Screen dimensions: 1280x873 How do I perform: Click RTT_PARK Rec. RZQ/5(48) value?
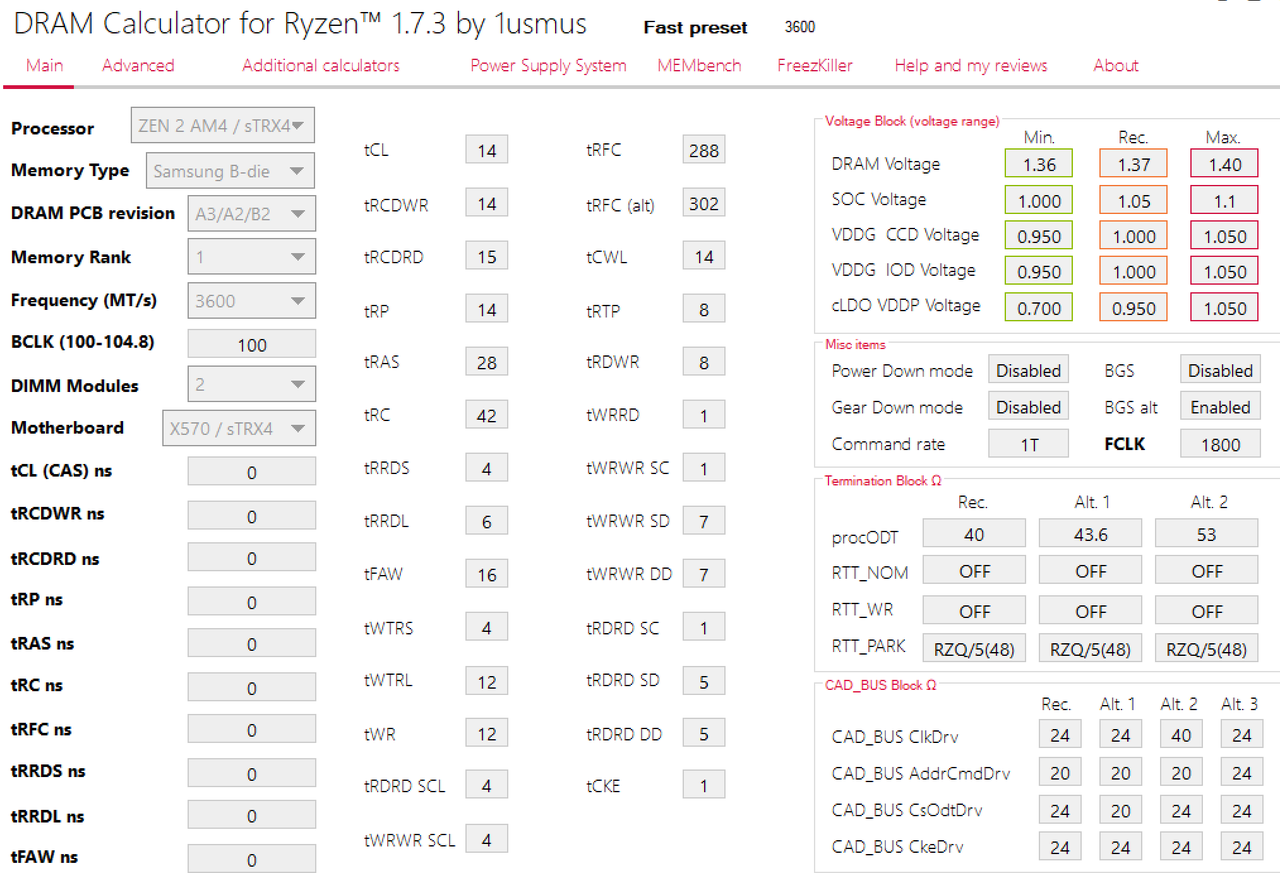(x=974, y=648)
